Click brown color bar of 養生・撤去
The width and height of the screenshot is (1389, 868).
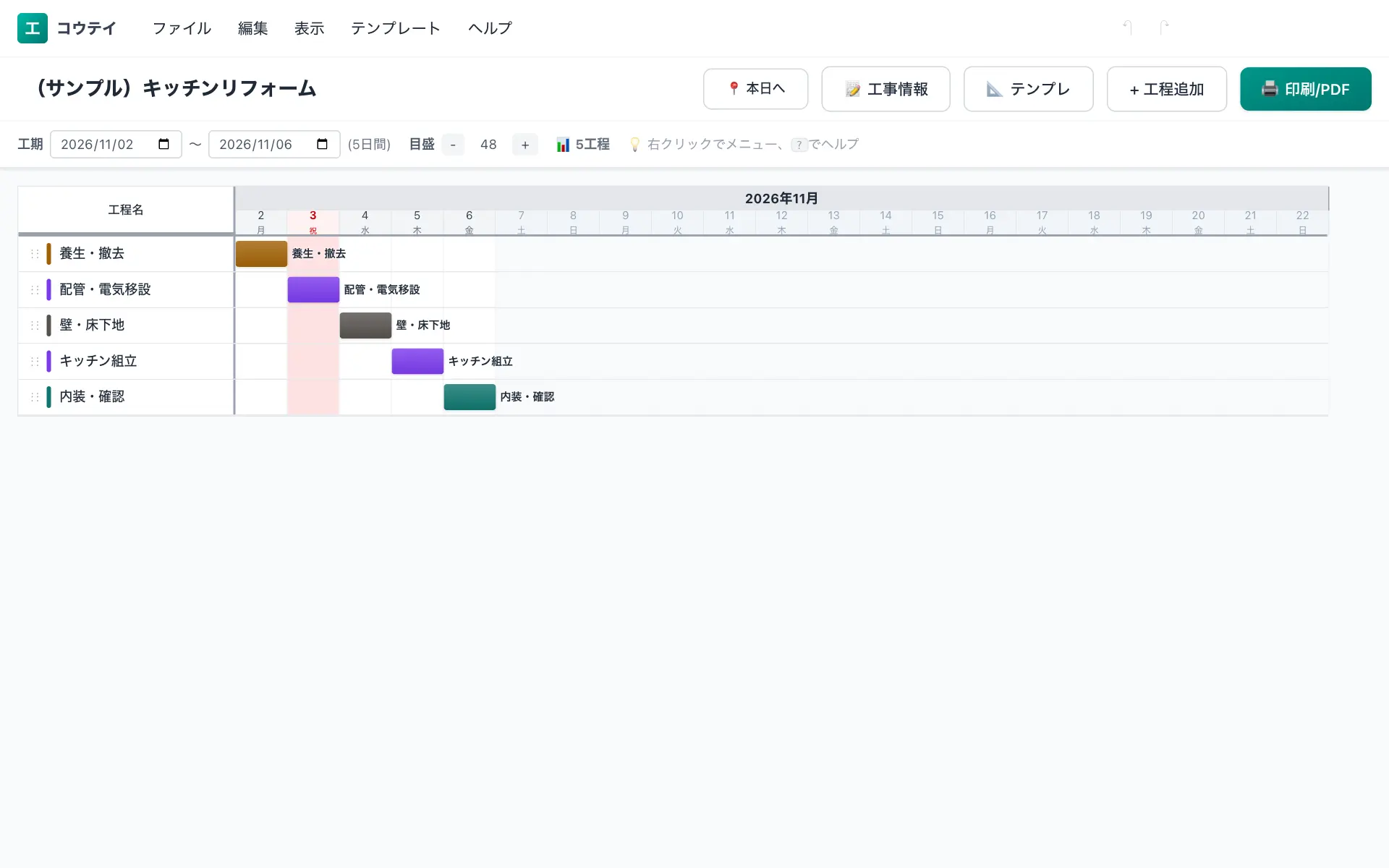48,254
